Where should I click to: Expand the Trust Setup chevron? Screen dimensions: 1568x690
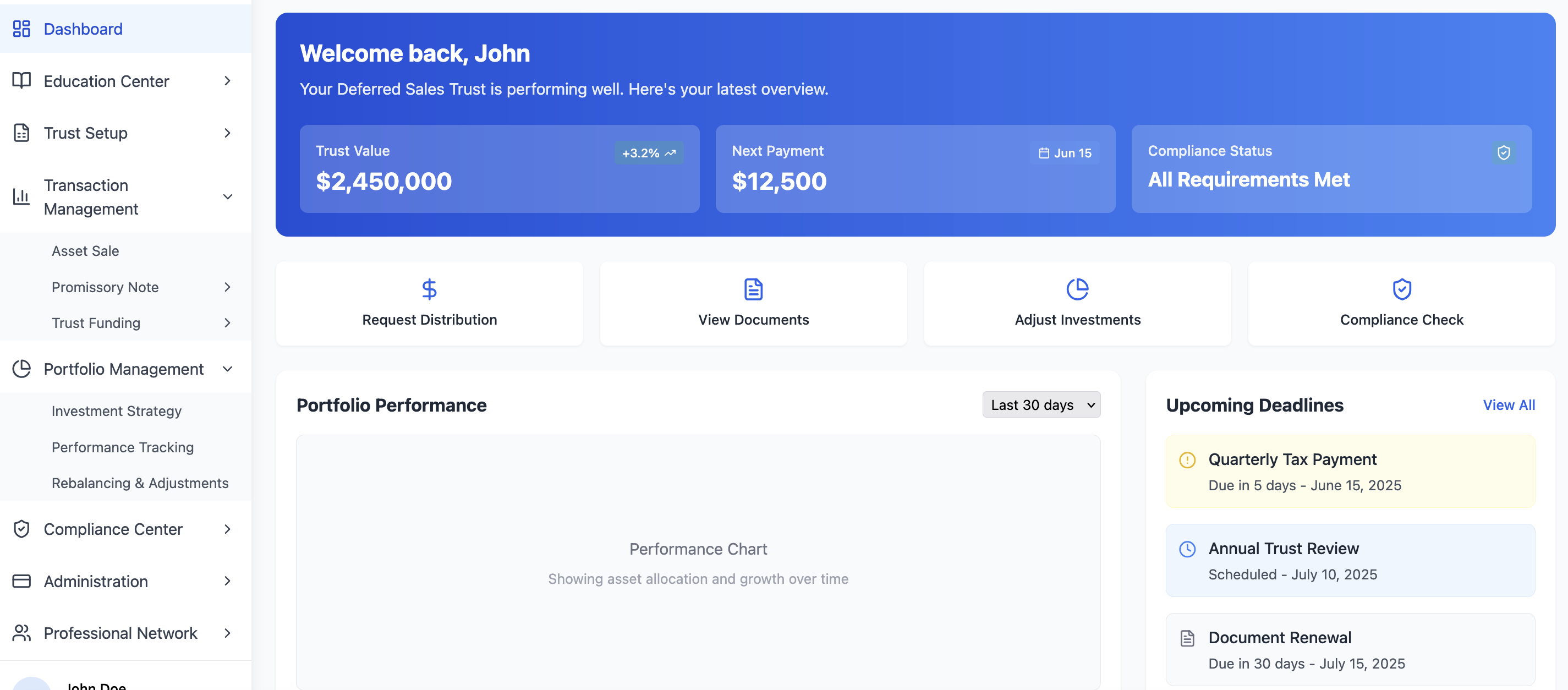[227, 133]
